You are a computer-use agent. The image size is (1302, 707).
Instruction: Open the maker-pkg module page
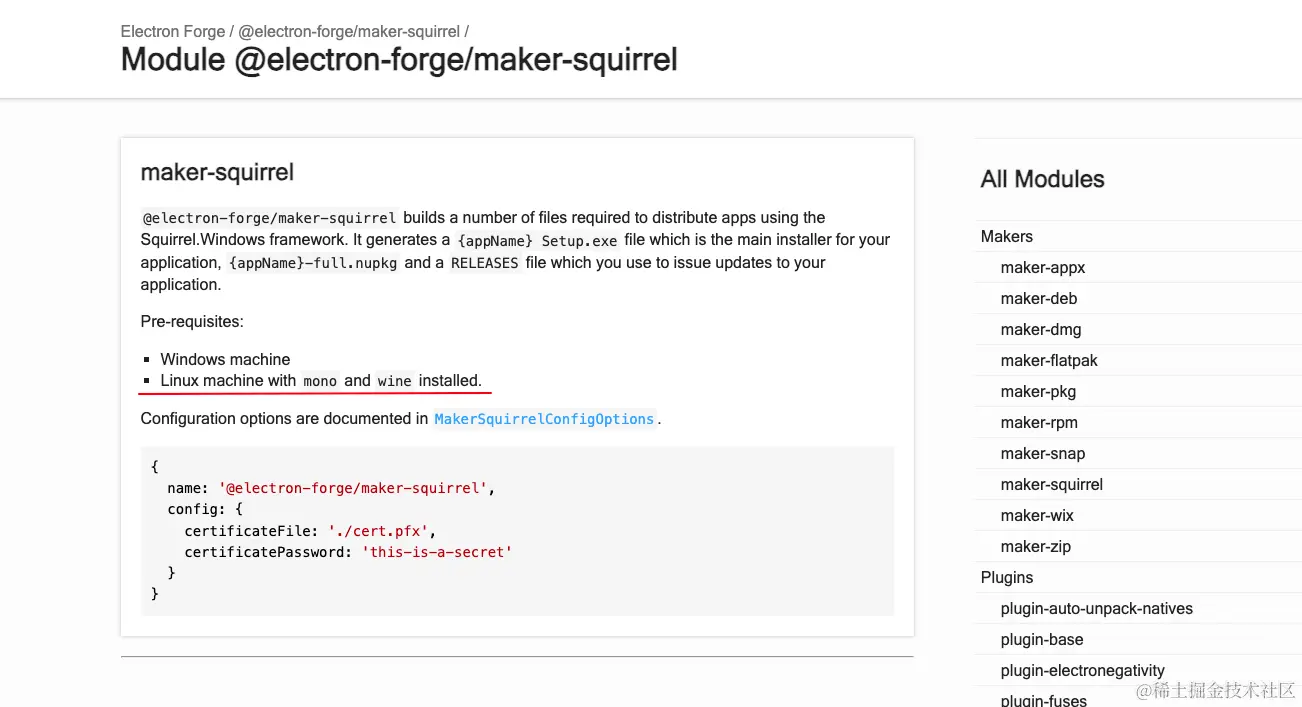pos(1038,392)
